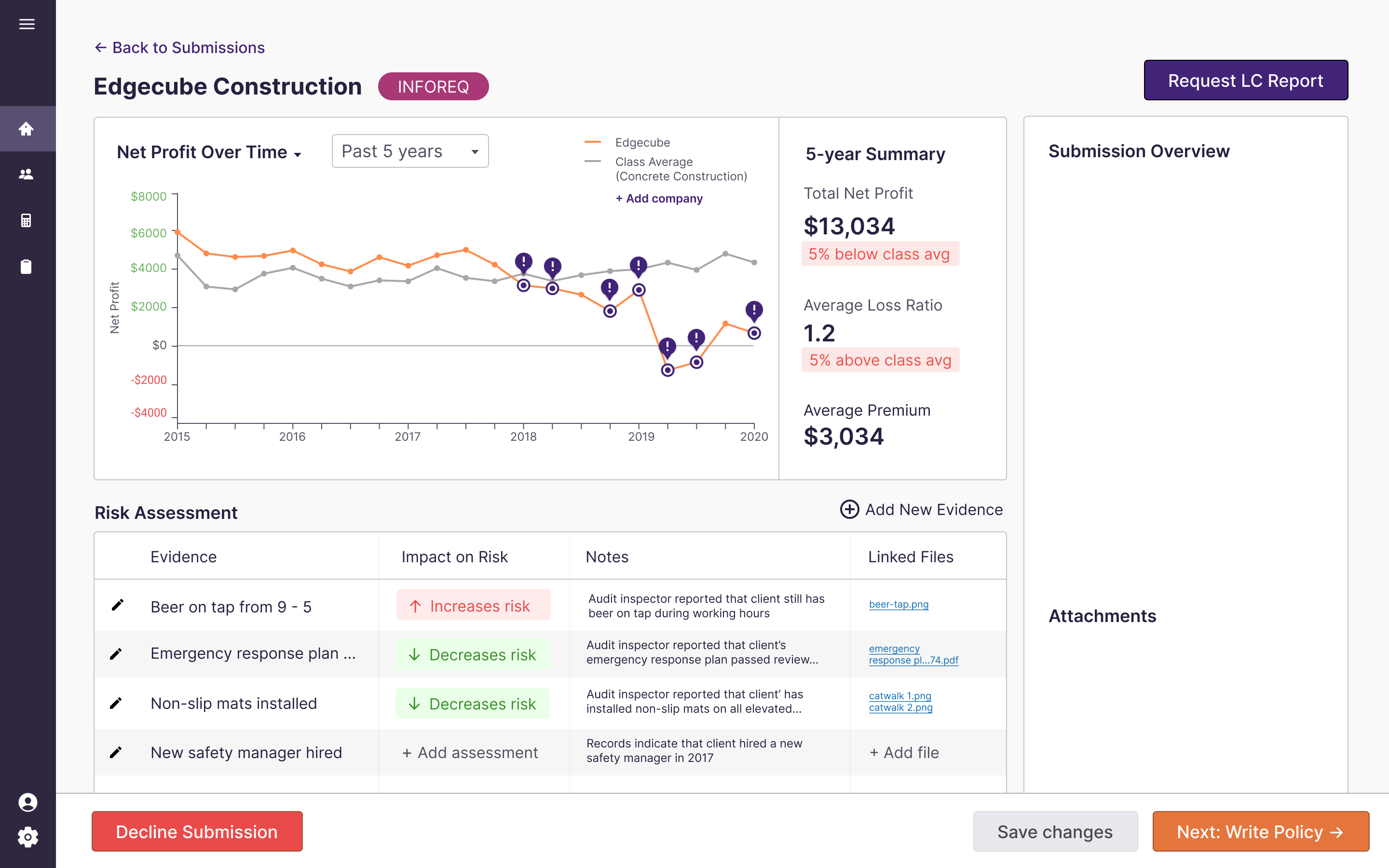The width and height of the screenshot is (1389, 868).
Task: Open the Past 5 years dropdown
Action: click(x=410, y=151)
